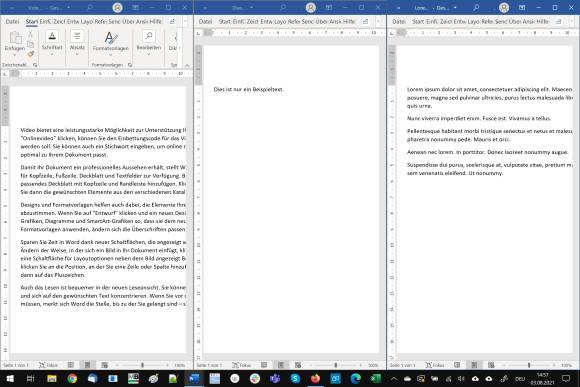Open the Bearbeiten editing group in left window
This screenshot has width=580, height=387.
[149, 43]
